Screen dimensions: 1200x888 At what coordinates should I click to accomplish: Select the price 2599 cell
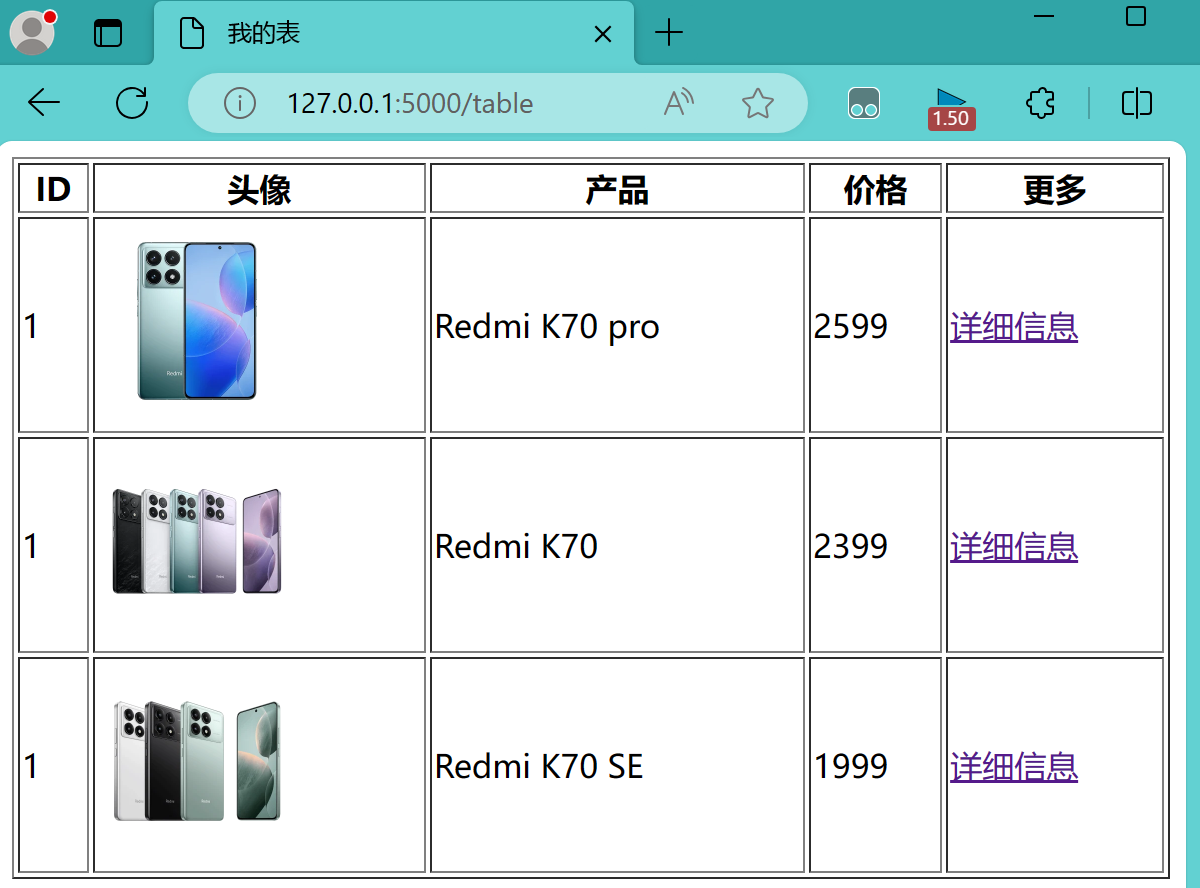875,325
